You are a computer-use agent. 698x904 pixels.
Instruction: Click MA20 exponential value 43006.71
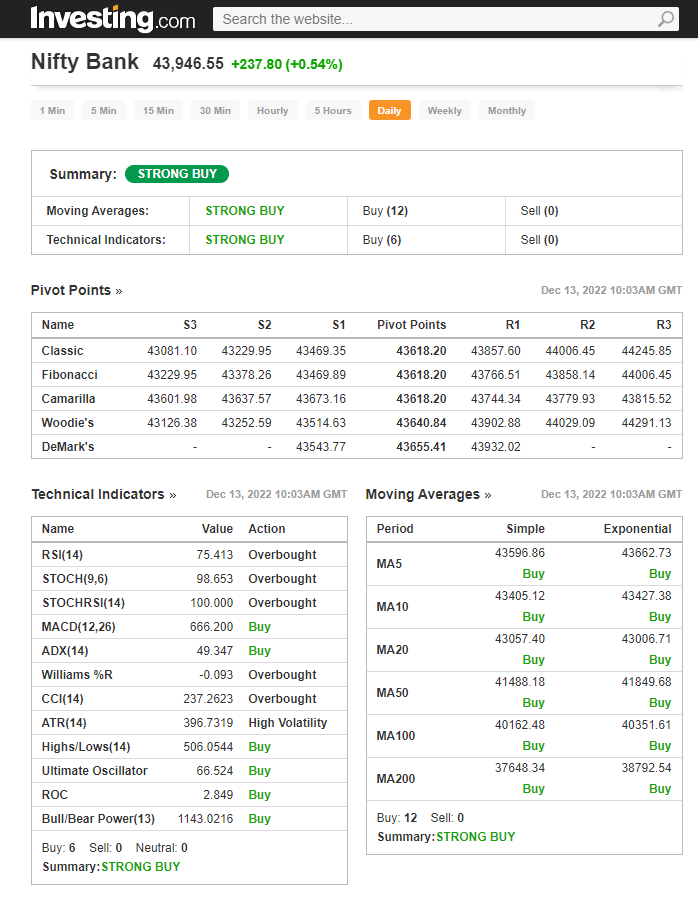[646, 638]
